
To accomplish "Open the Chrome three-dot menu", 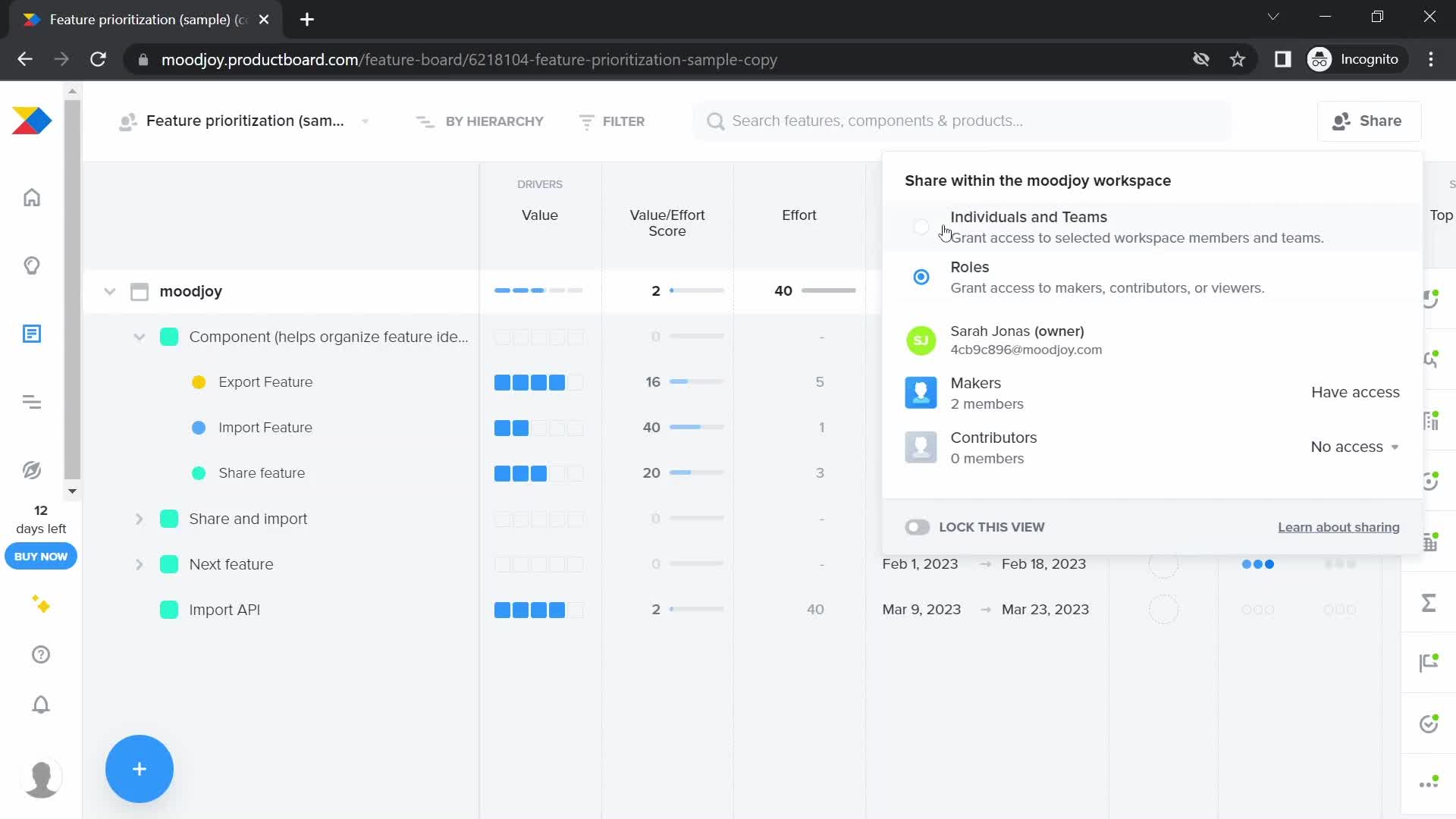I will [x=1431, y=59].
